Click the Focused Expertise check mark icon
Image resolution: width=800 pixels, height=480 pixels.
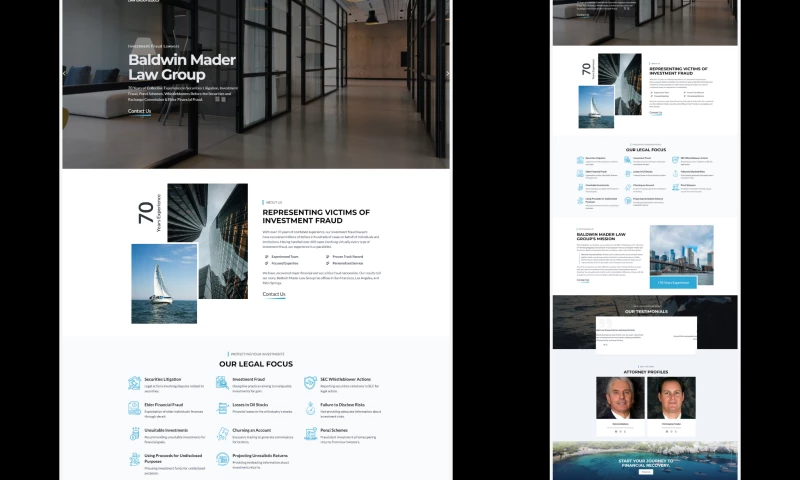point(266,263)
